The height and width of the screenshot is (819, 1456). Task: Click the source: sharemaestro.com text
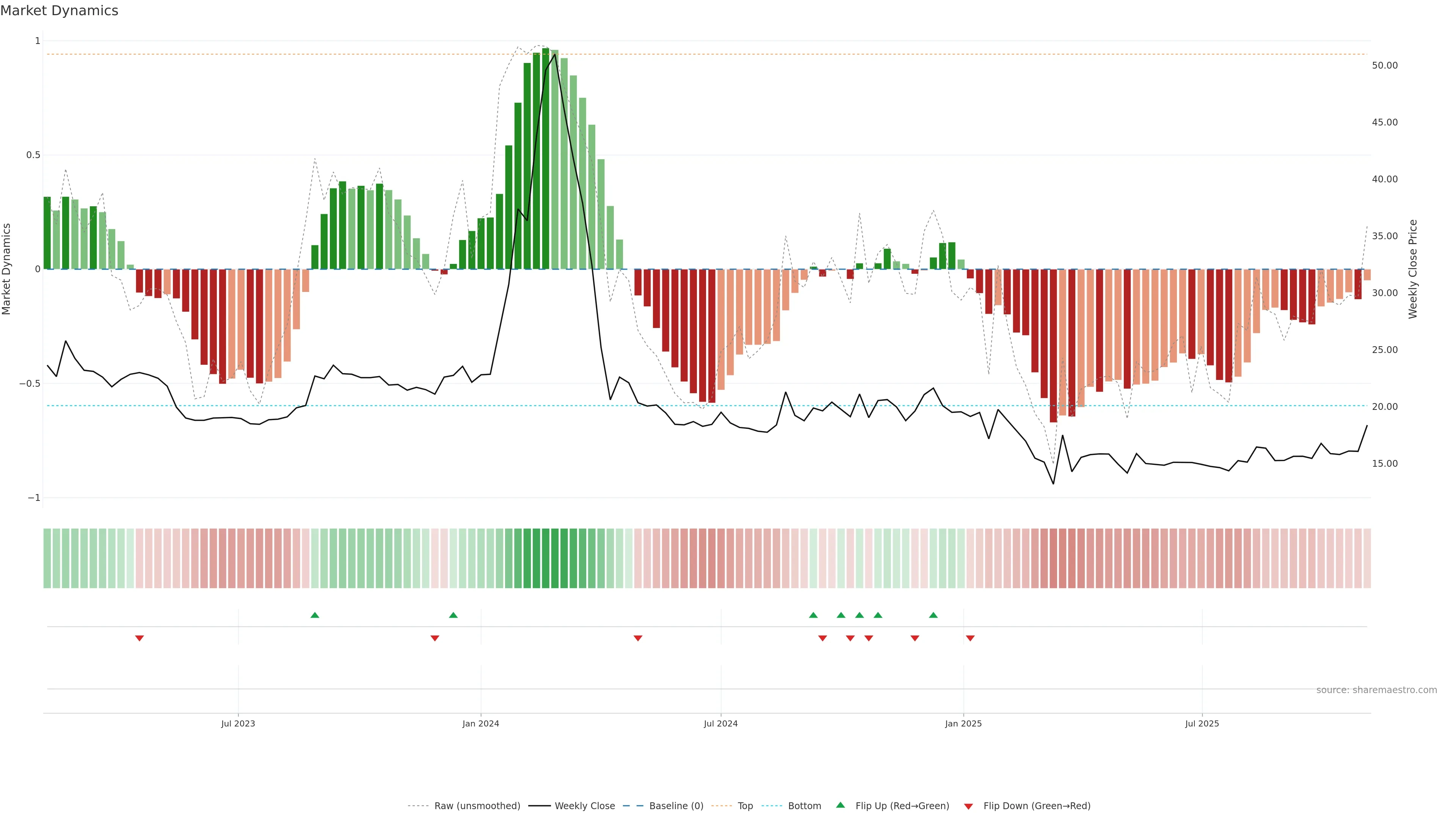tap(1376, 690)
